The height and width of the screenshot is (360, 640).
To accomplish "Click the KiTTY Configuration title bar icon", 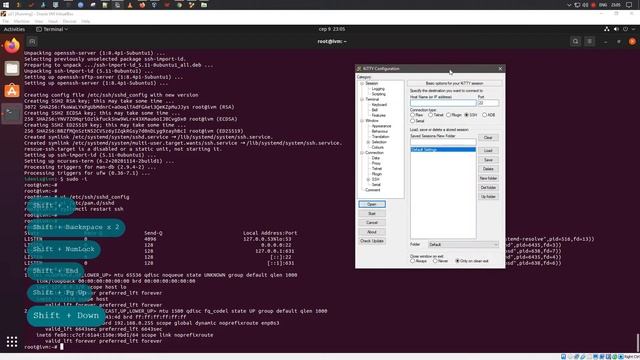I will click(x=359, y=69).
